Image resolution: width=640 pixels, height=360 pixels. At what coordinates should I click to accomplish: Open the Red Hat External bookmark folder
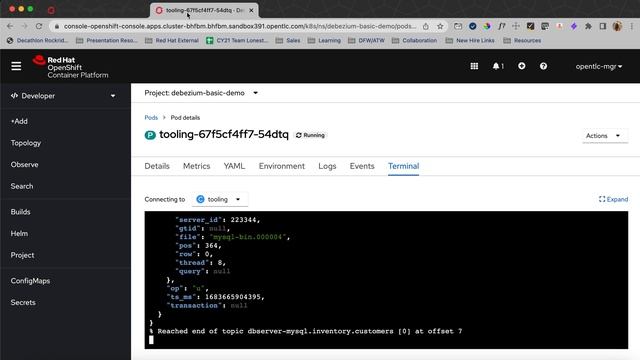172,40
